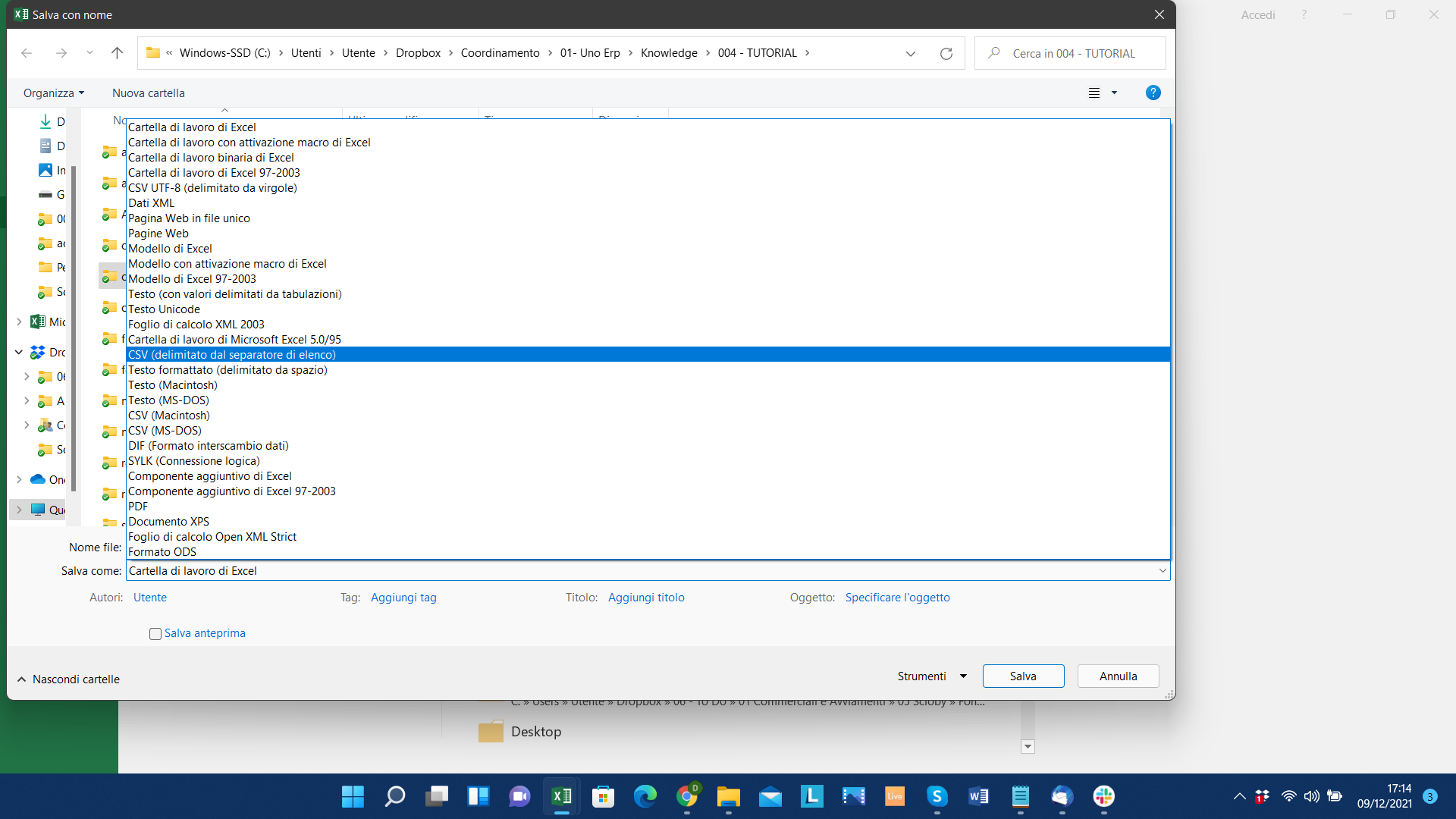Select Documento XPS format
This screenshot has width=1456, height=819.
click(648, 522)
